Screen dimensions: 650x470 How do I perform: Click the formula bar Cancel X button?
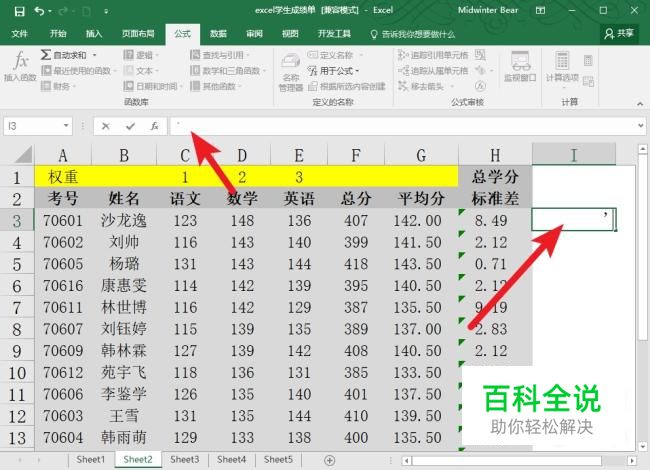pos(106,126)
